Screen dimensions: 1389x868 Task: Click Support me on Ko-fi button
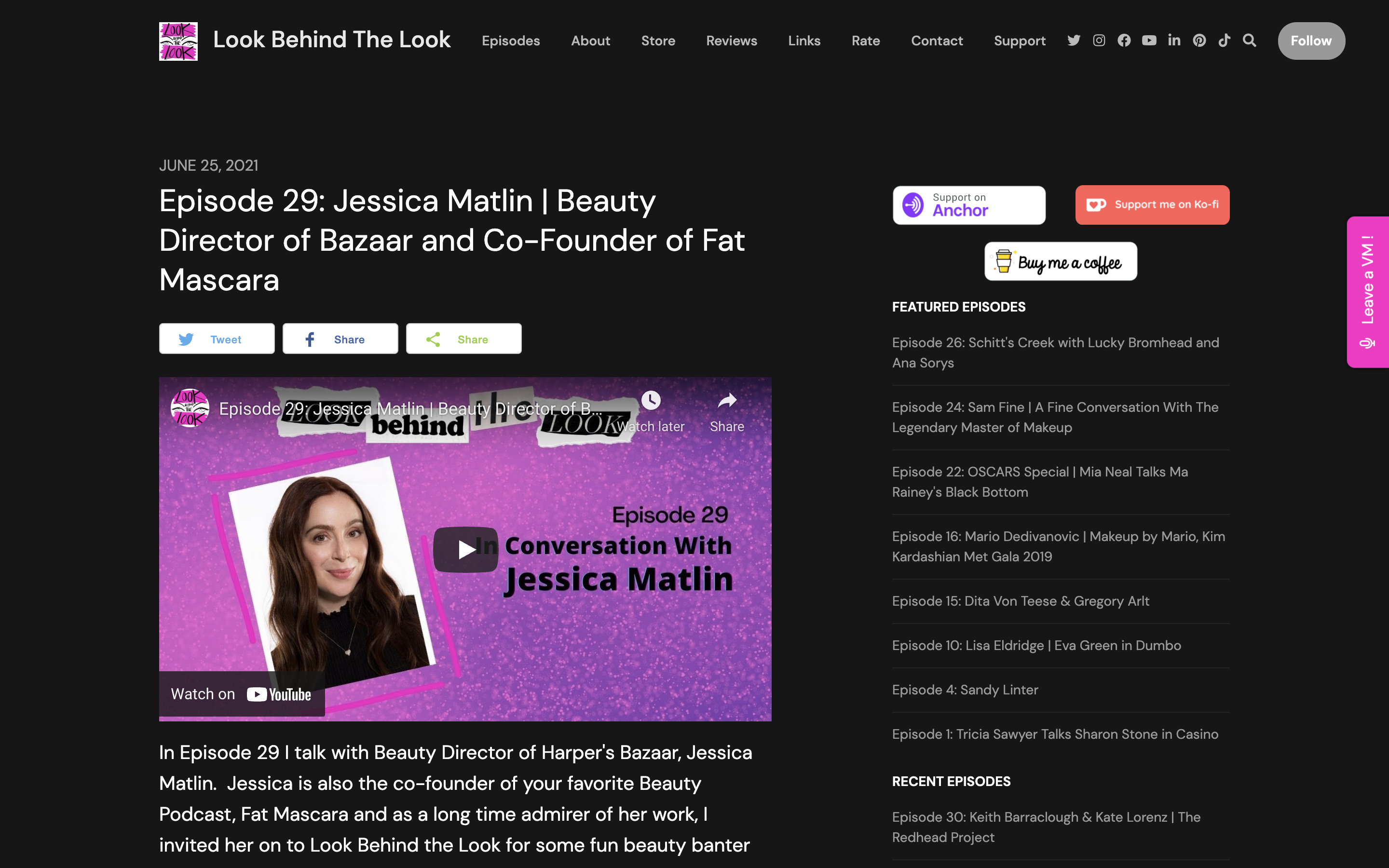point(1152,205)
